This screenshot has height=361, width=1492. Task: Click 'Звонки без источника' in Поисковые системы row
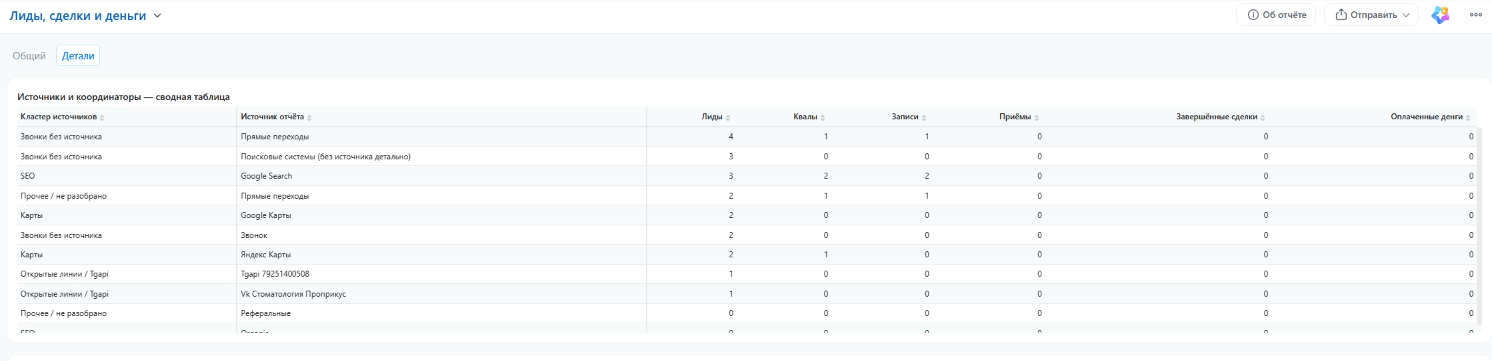[x=61, y=157]
